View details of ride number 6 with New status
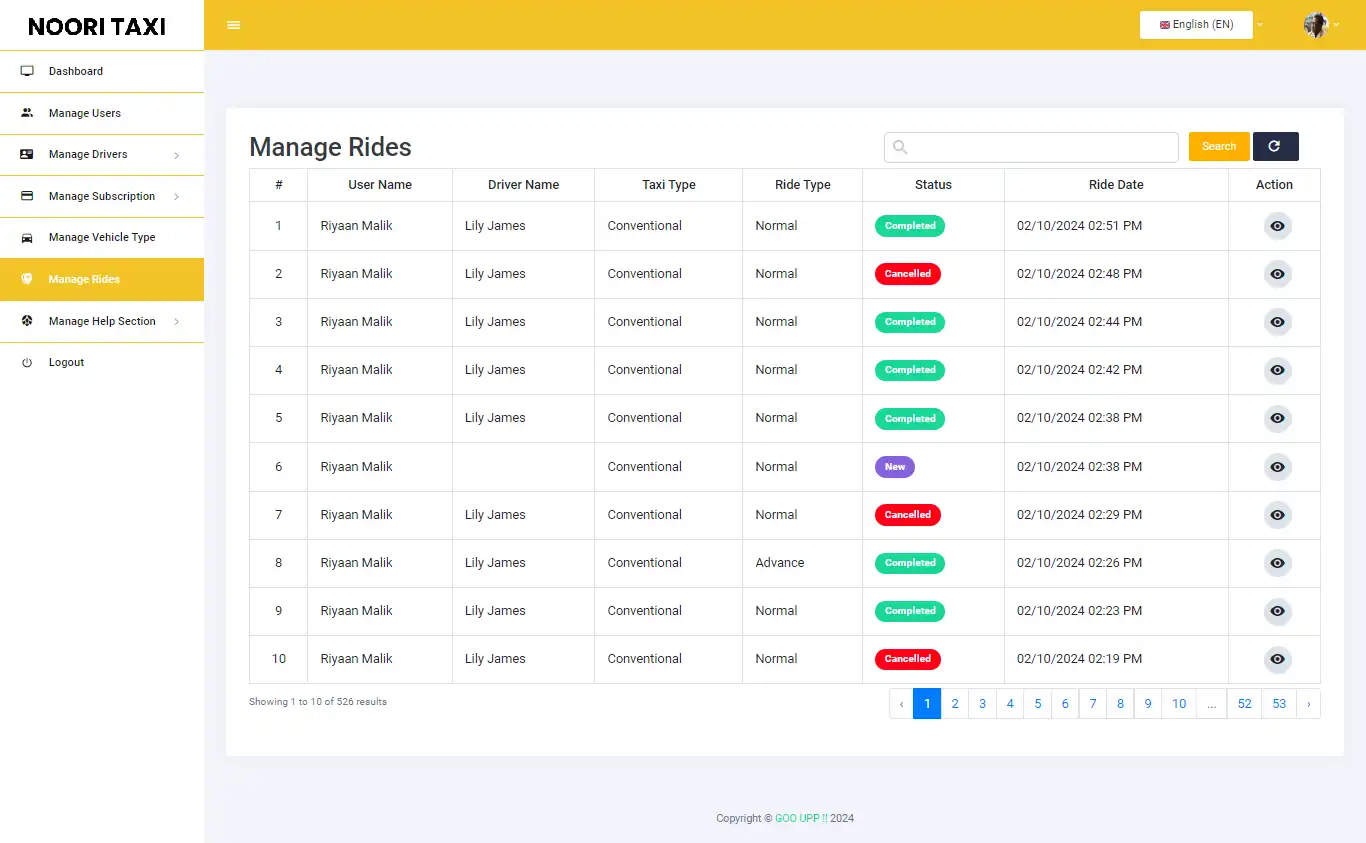Viewport: 1366px width, 843px height. point(1277,467)
